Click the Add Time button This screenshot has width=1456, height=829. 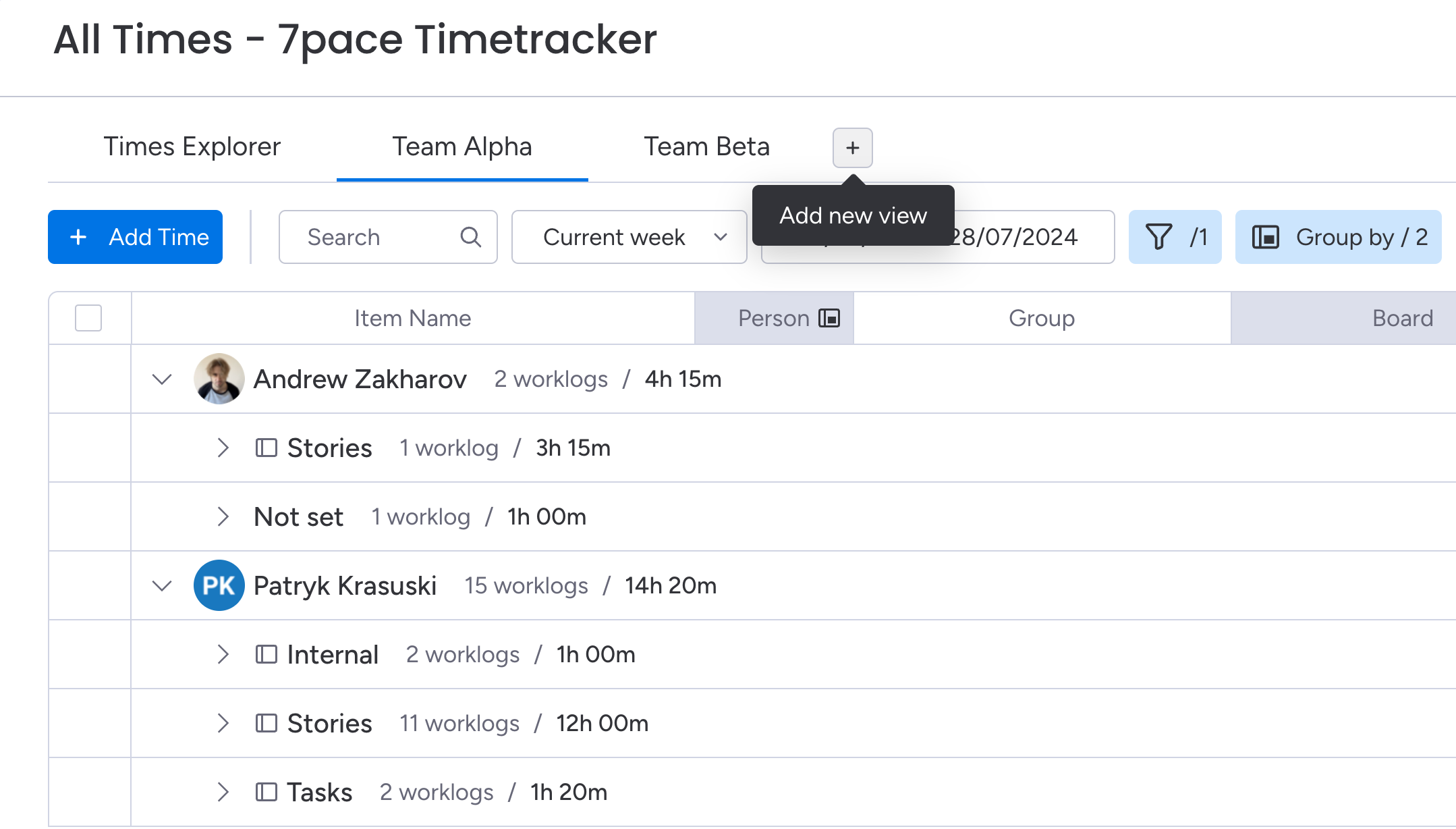(x=135, y=237)
